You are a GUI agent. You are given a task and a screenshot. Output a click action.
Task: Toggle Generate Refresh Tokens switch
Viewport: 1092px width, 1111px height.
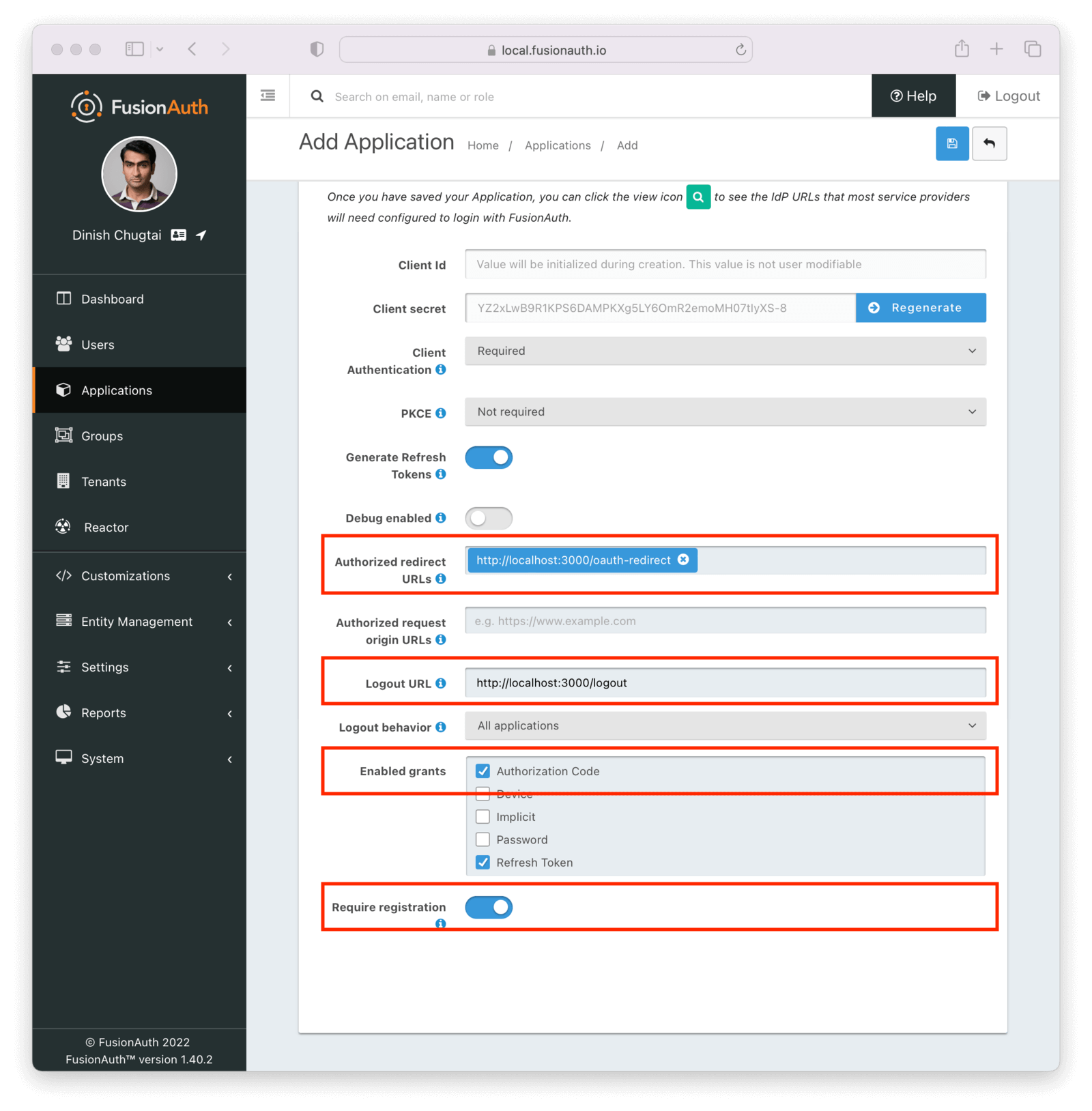tap(489, 457)
